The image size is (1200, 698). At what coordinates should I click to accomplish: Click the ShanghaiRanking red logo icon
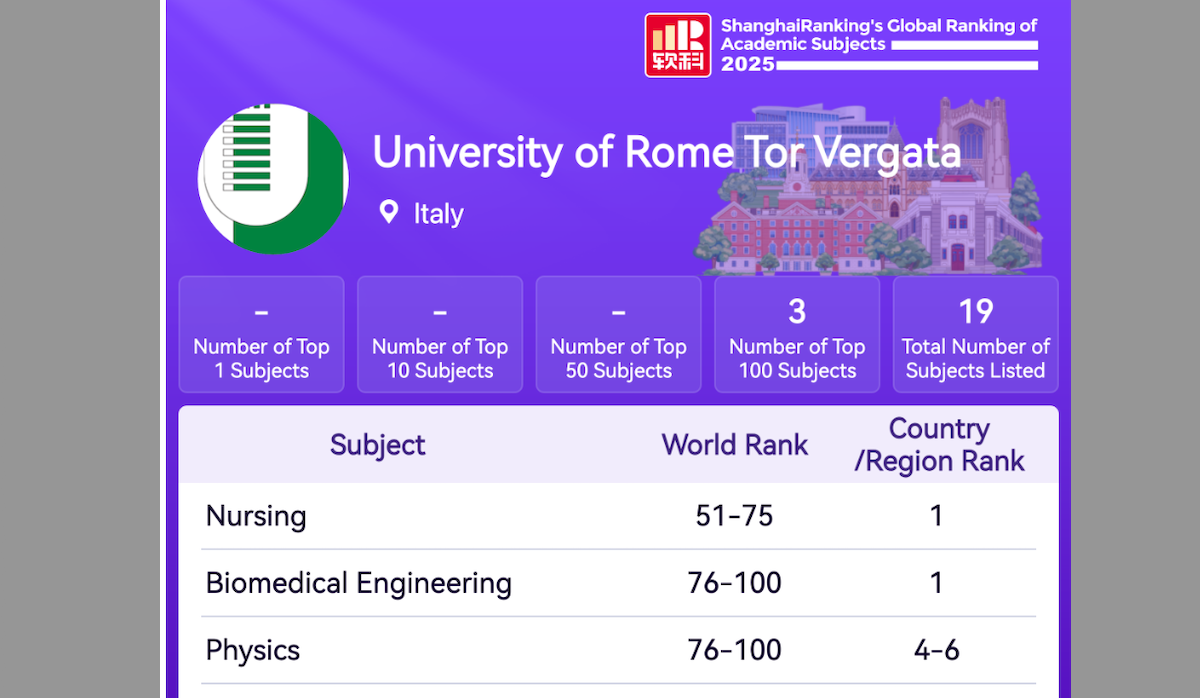[677, 45]
